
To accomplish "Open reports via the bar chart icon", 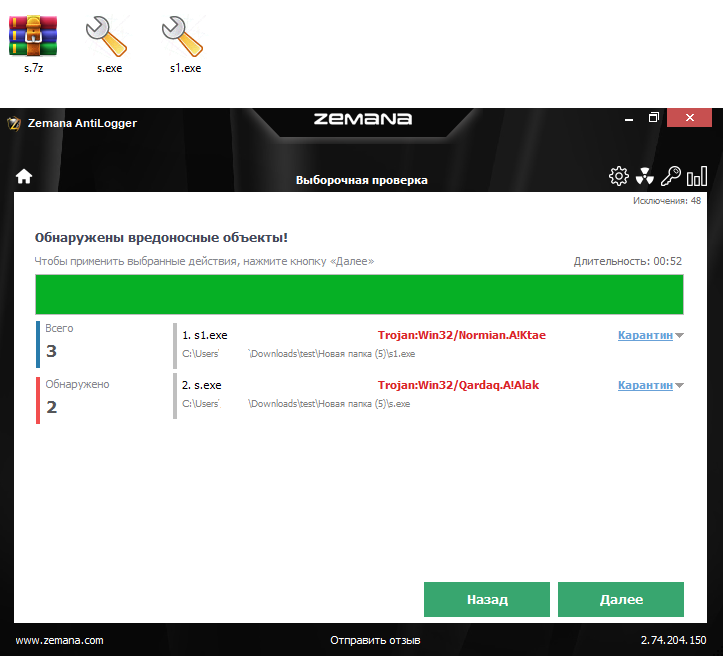I will point(697,176).
